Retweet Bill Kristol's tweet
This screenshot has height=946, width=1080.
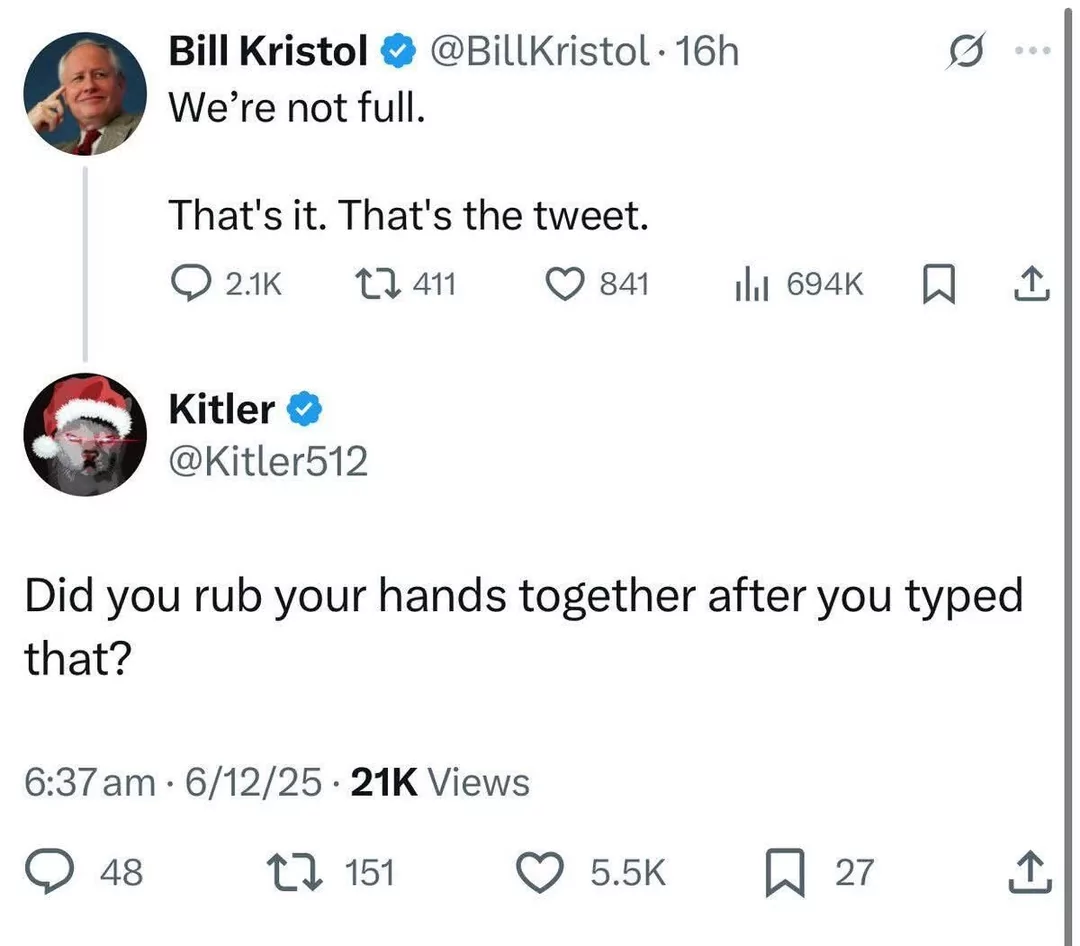pos(379,285)
